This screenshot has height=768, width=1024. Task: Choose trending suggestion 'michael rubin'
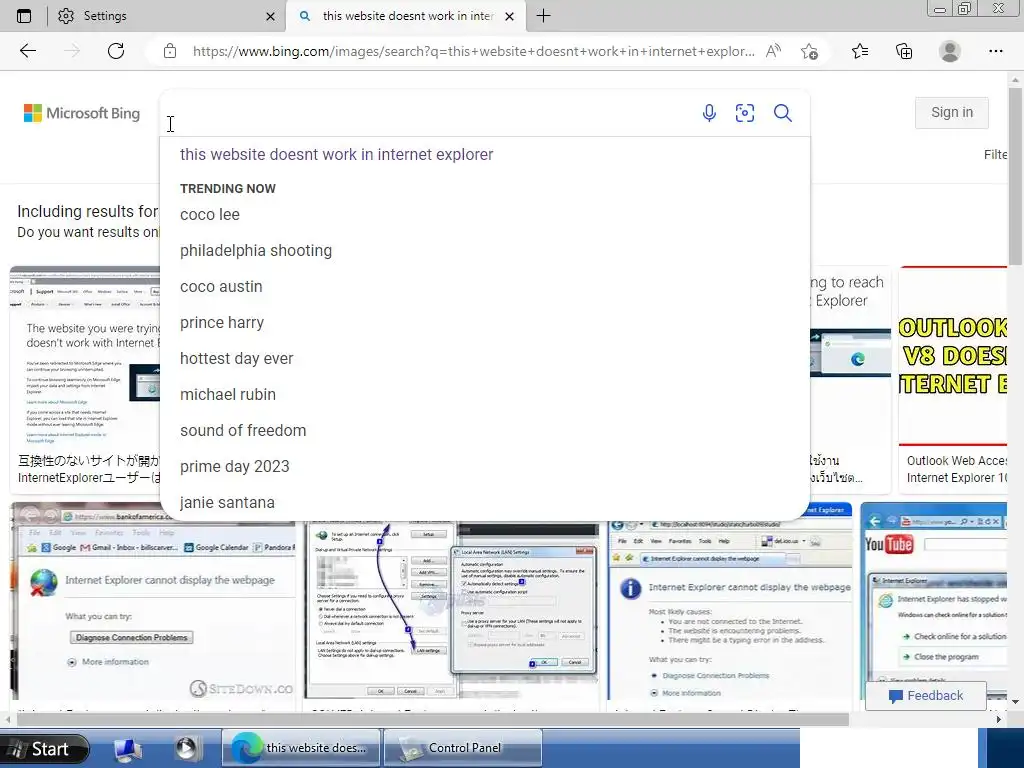228,394
